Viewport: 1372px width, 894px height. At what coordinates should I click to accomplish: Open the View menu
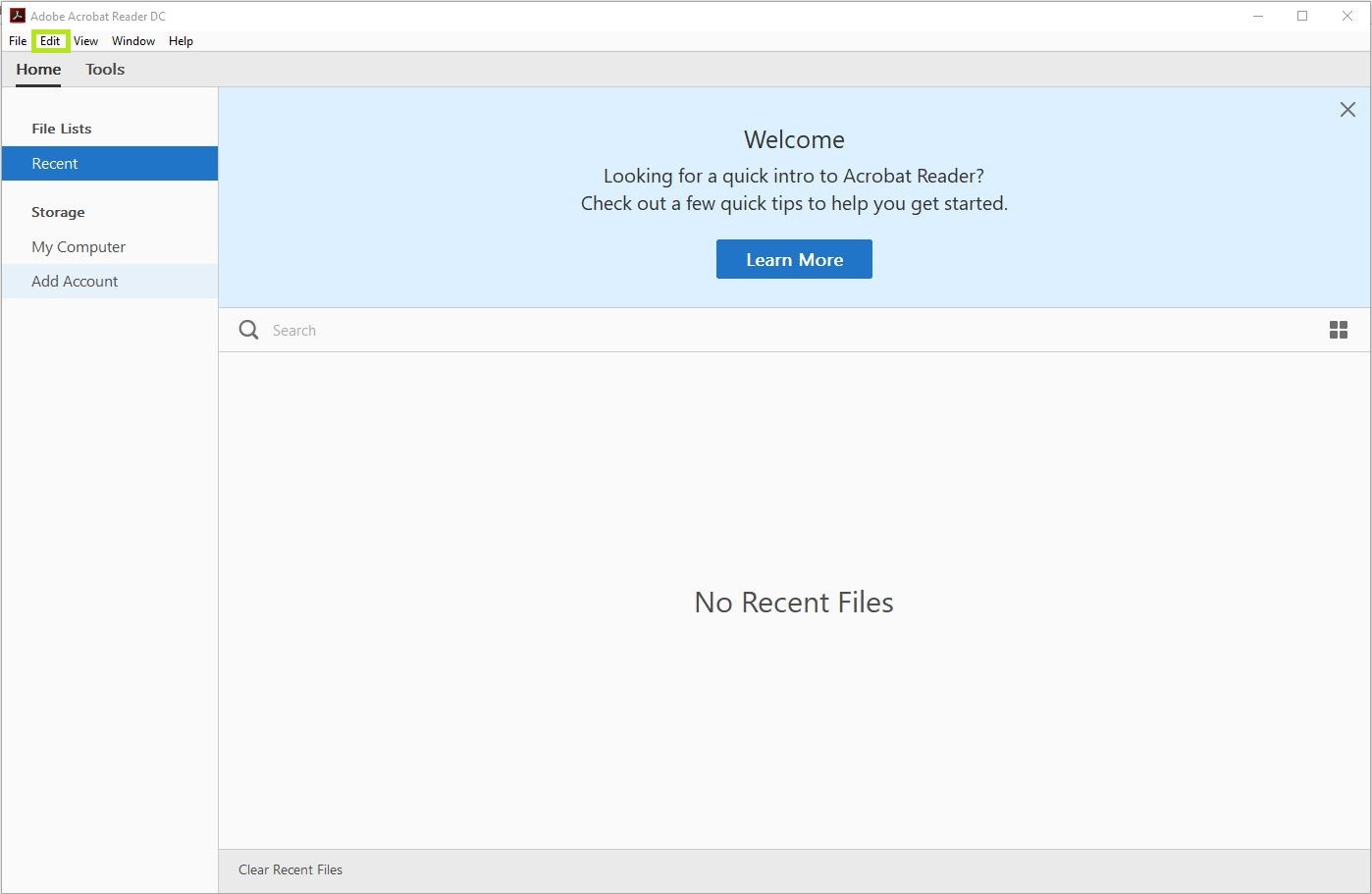[x=86, y=41]
